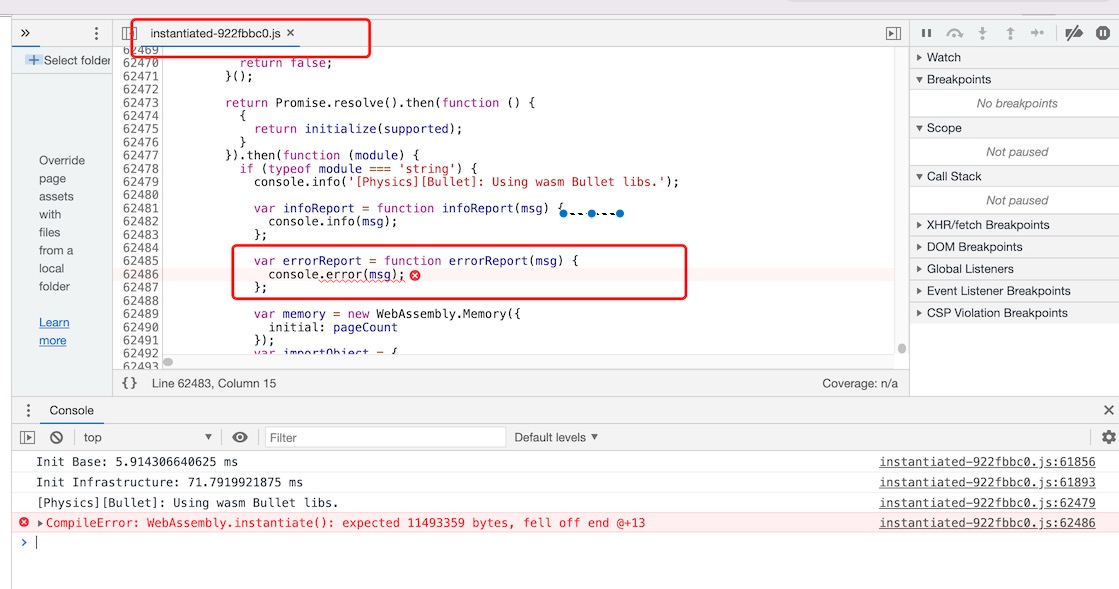Click the Step arrow icon
Viewport: 1119px width, 589px height.
tap(1038, 33)
